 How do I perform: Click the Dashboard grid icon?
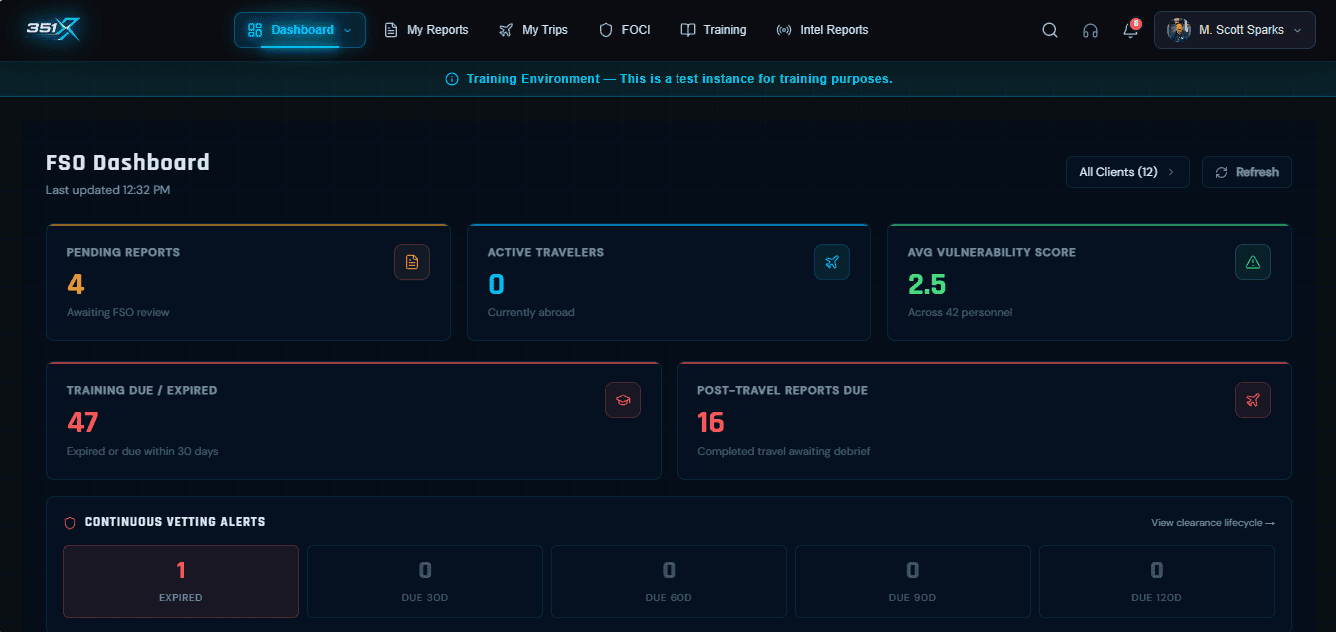point(255,30)
